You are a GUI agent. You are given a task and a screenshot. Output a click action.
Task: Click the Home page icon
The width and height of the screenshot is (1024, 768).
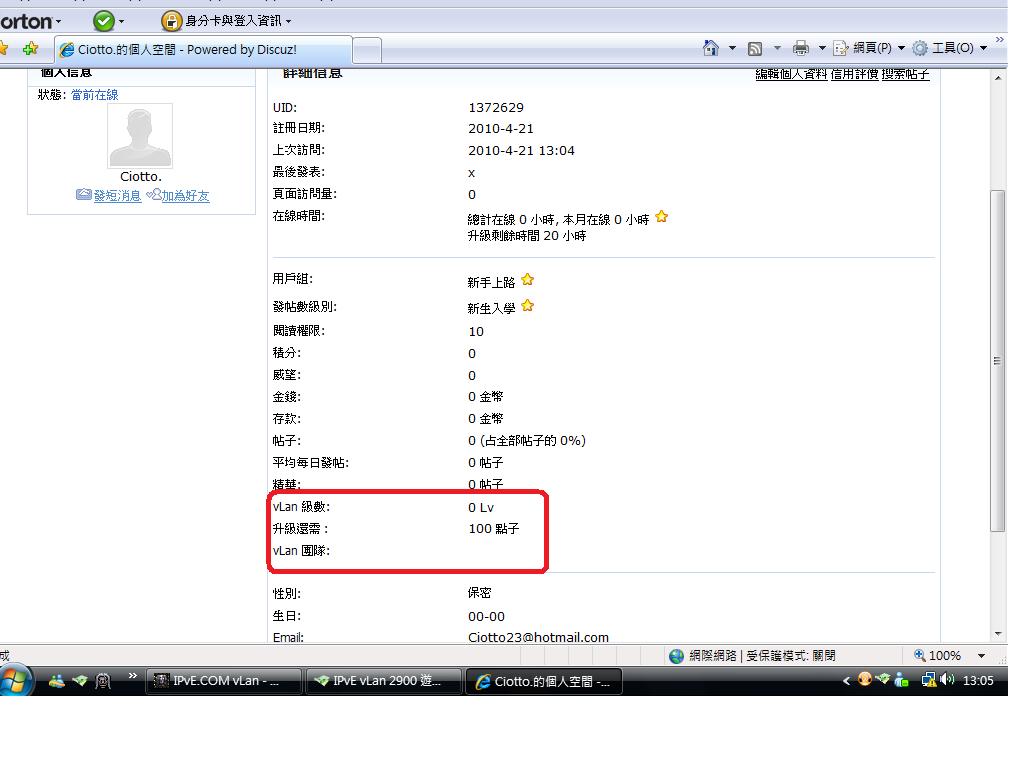pyautogui.click(x=711, y=48)
